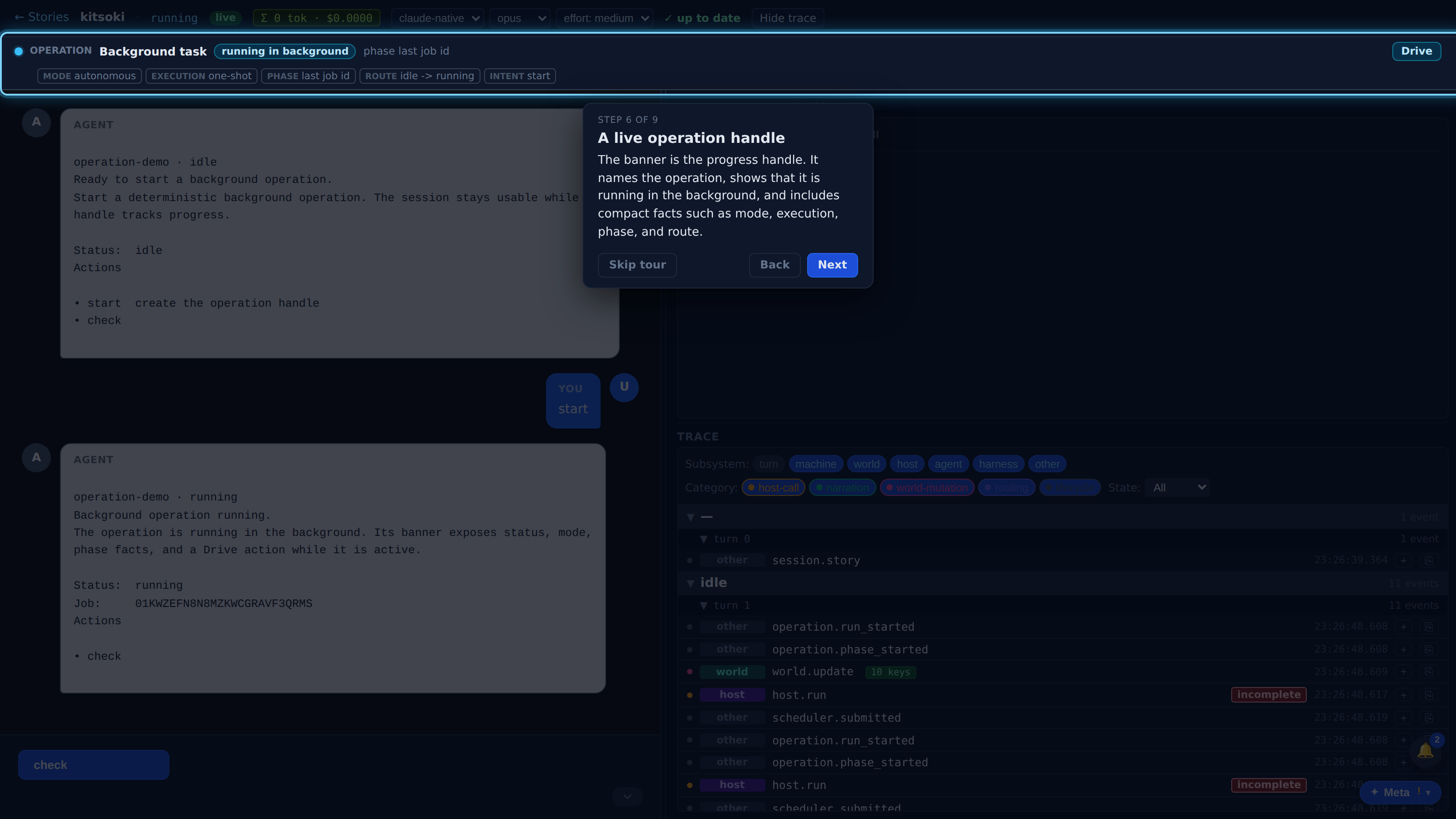Click the U user avatar
The image size is (1456, 819).
click(624, 387)
